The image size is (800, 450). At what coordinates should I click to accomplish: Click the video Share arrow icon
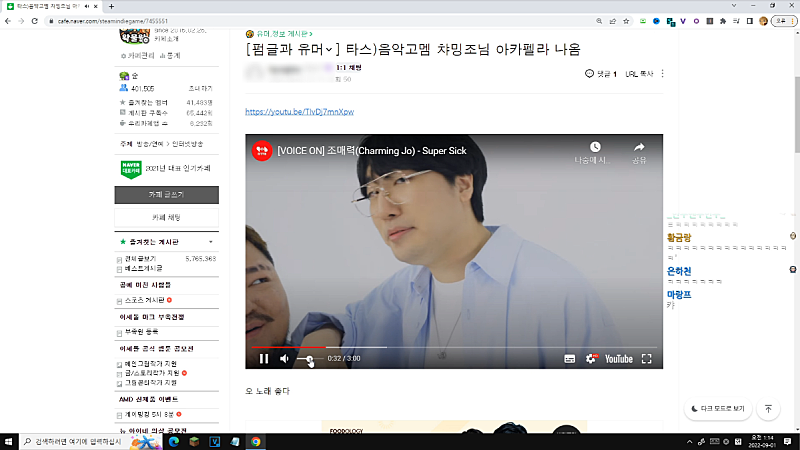pos(639,147)
